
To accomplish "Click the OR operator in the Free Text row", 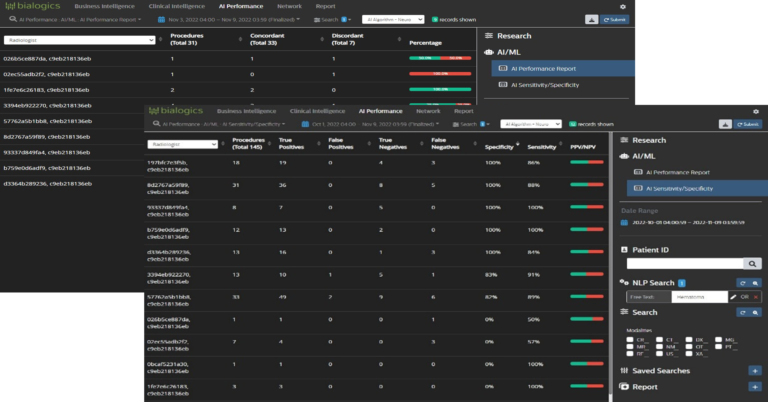I will click(x=744, y=297).
